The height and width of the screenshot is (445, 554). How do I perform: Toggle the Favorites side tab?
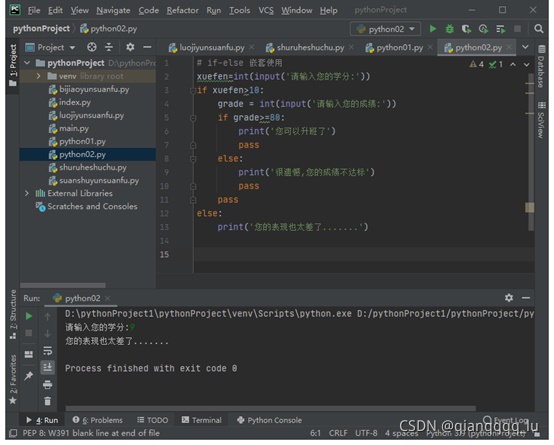[x=13, y=379]
